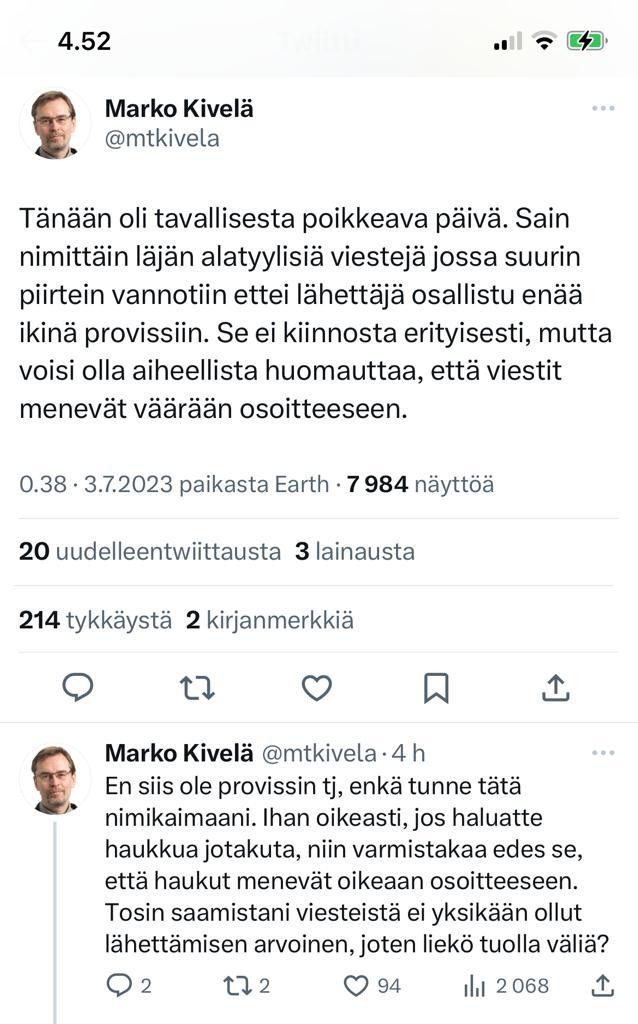Open reply author's avatar thumbnail

[x=54, y=777]
